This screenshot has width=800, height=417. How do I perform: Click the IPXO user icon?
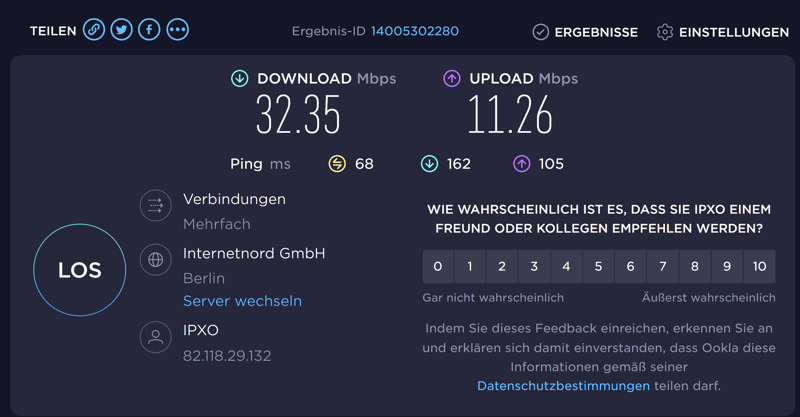coord(155,338)
